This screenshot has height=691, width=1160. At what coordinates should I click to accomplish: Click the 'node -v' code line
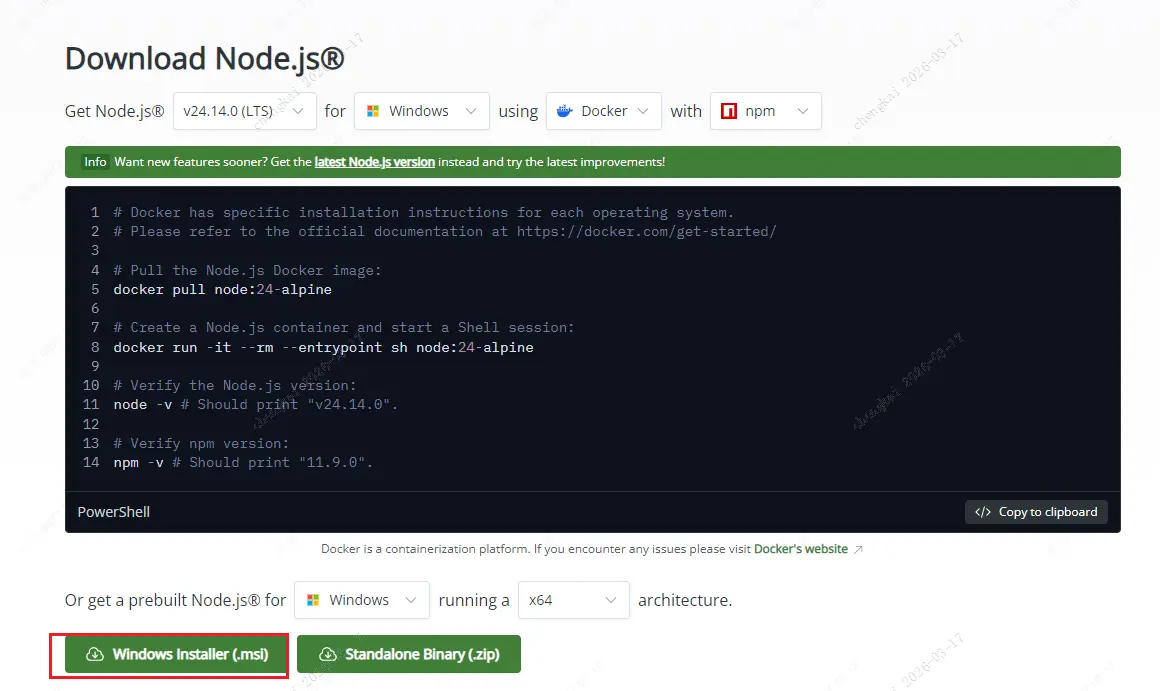(x=255, y=404)
